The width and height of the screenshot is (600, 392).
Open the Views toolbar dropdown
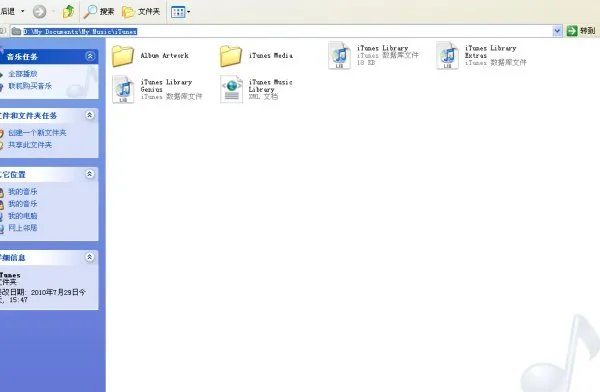[x=180, y=12]
